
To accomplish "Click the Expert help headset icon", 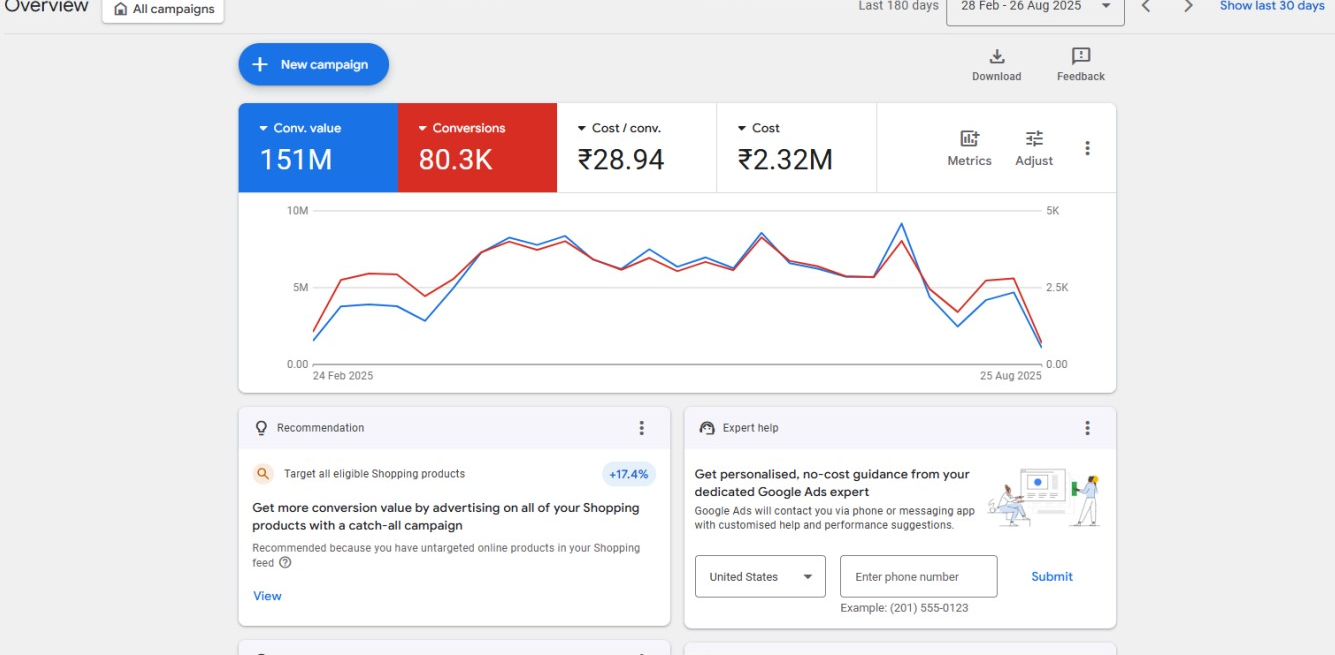I will coord(709,427).
